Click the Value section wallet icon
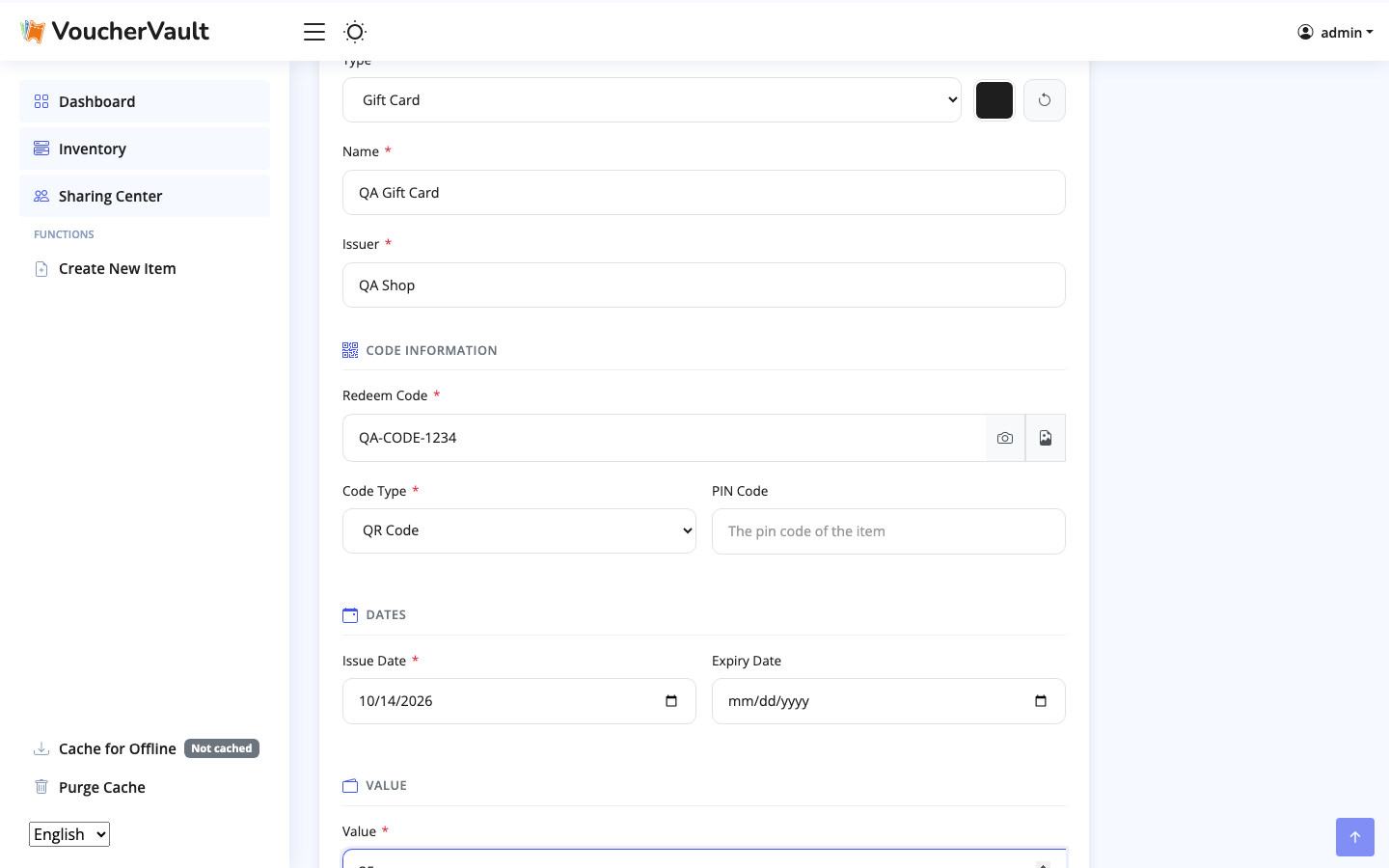Screen dimensions: 1389x868 (350, 786)
